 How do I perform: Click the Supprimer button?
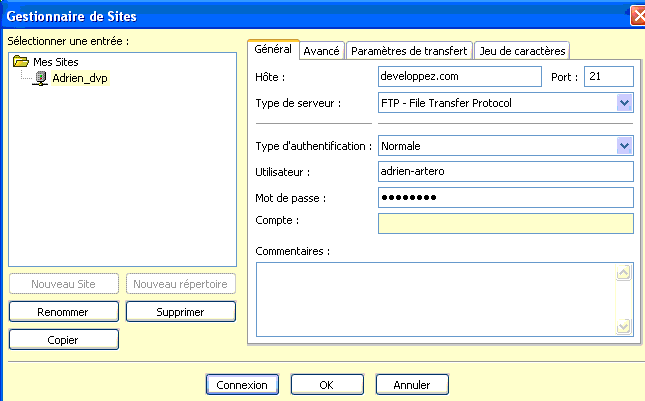pos(180,312)
